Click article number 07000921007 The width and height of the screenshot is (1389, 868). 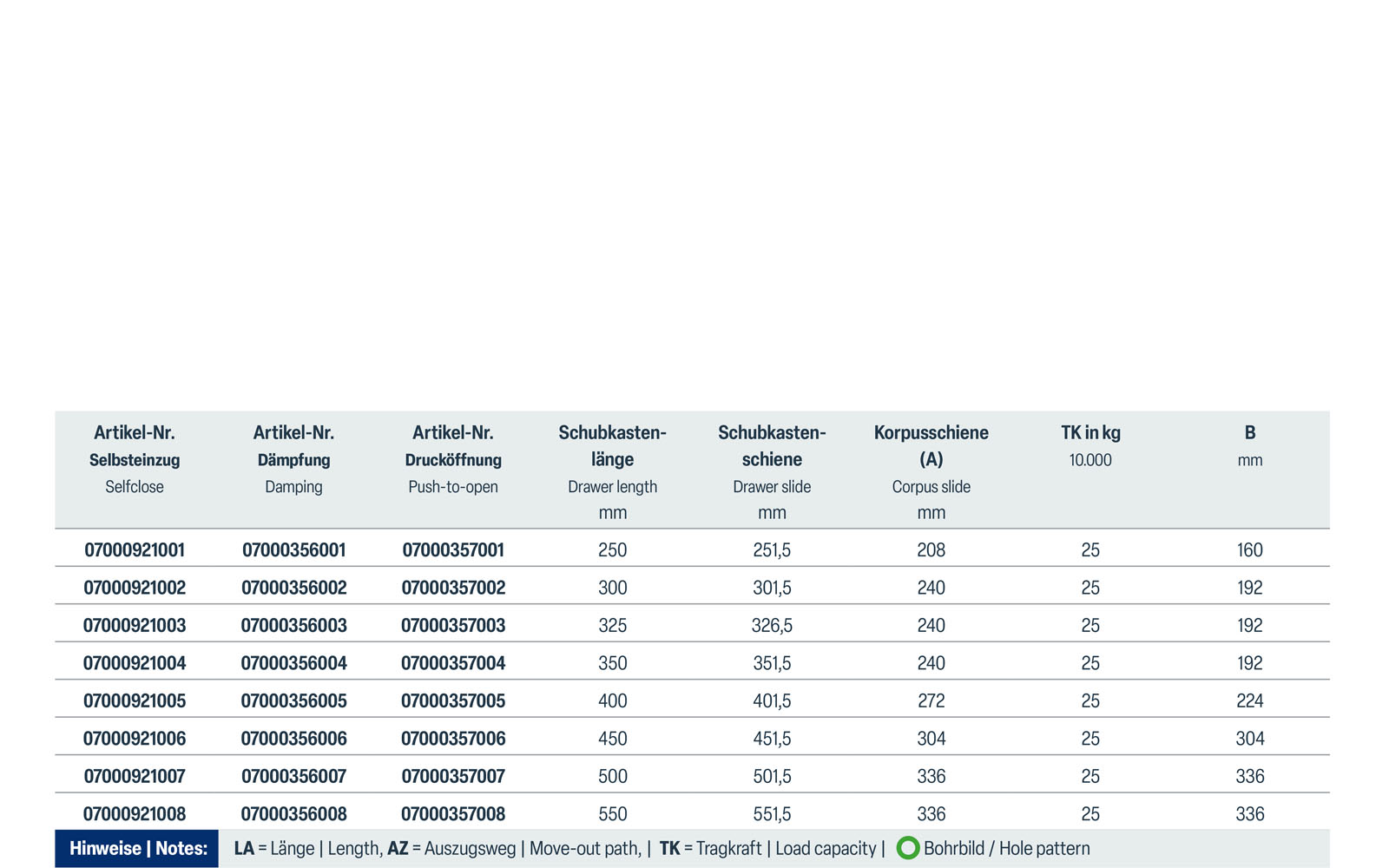pos(135,776)
